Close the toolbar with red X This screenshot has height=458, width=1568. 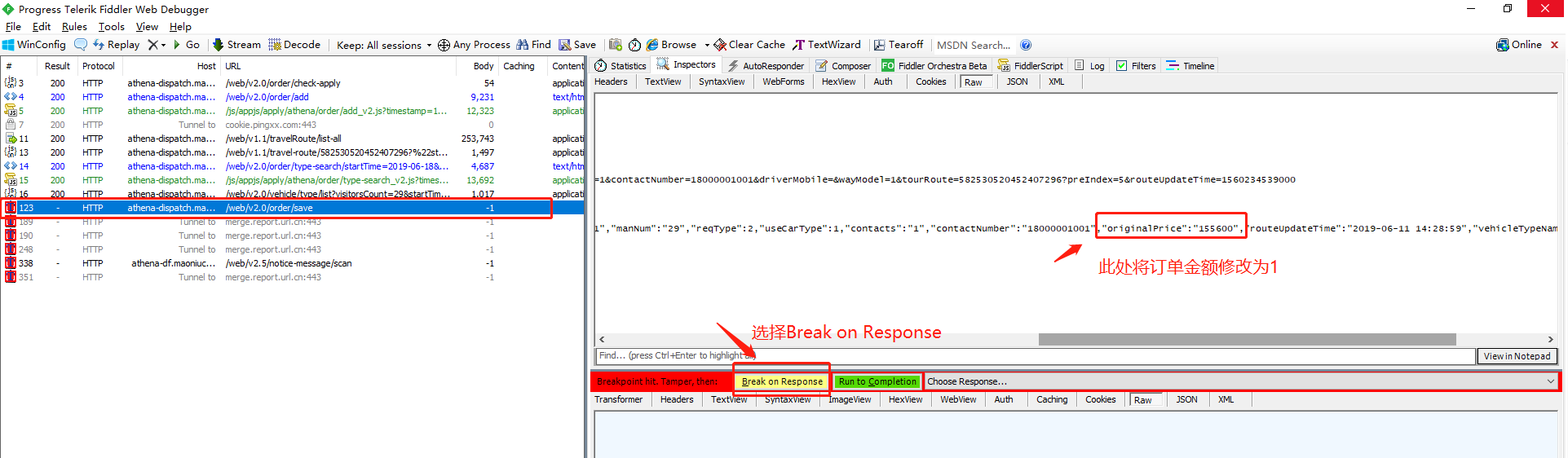(x=1554, y=45)
